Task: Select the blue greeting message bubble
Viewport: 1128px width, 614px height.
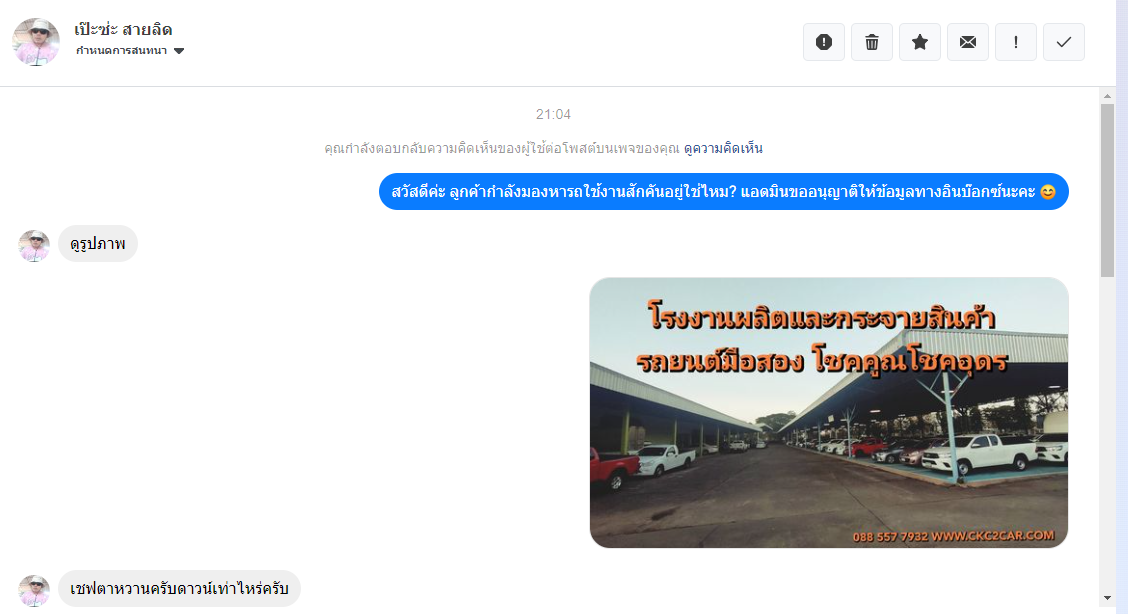Action: pyautogui.click(x=724, y=191)
